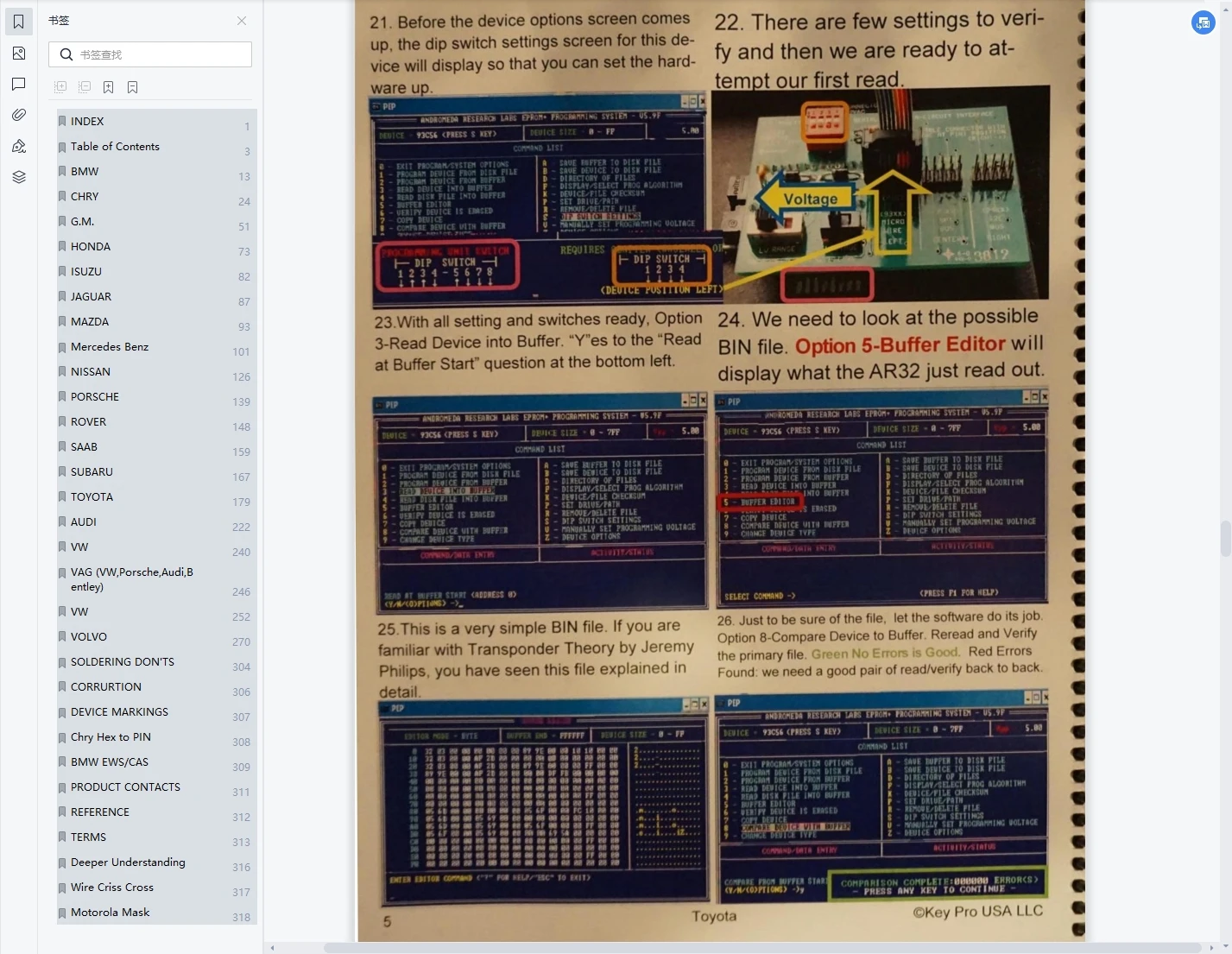The width and height of the screenshot is (1232, 954).
Task: Click the page number 318 beside Motorola Mask
Action: [x=241, y=918]
